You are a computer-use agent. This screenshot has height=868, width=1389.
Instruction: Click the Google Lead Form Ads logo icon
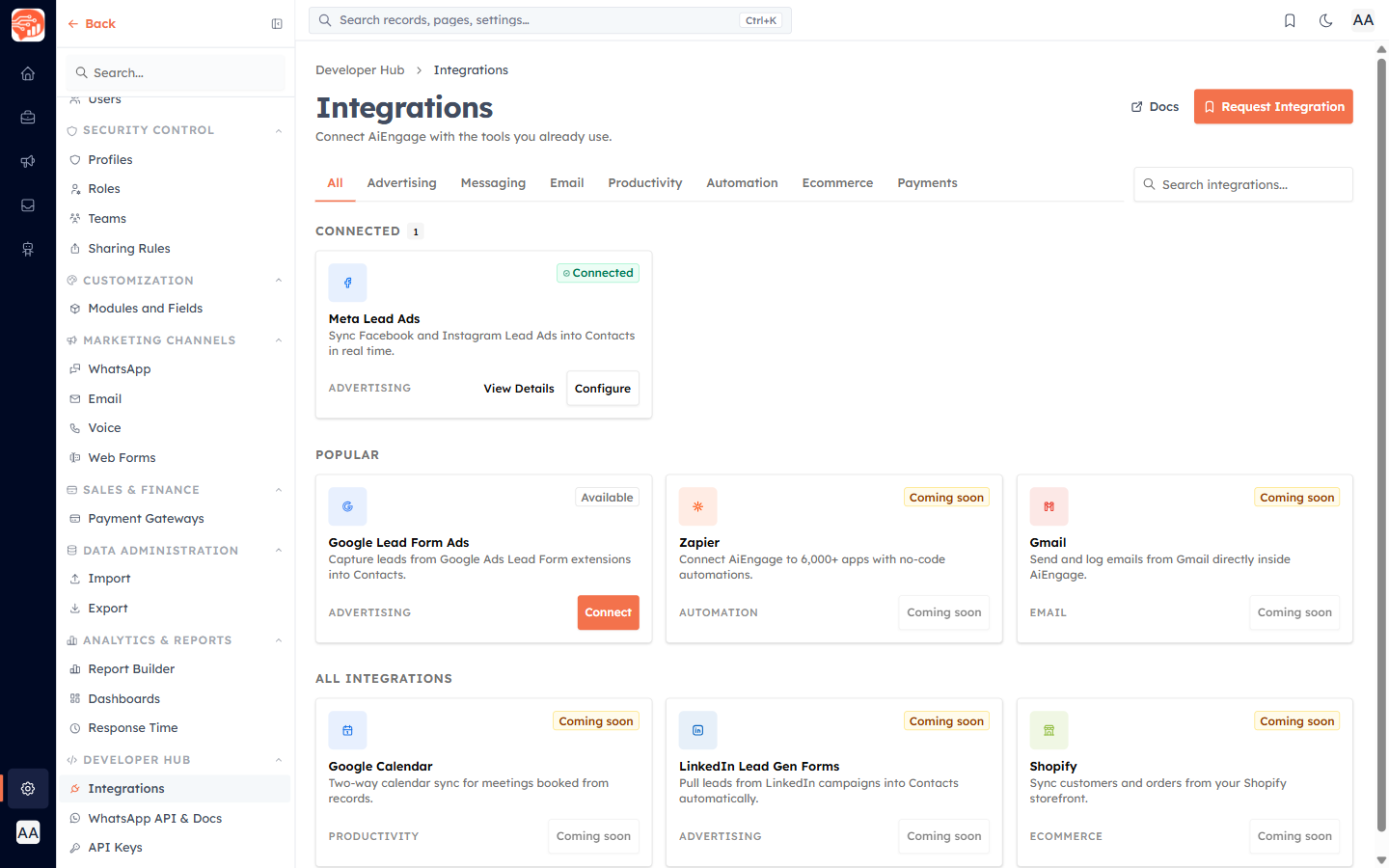coord(347,506)
